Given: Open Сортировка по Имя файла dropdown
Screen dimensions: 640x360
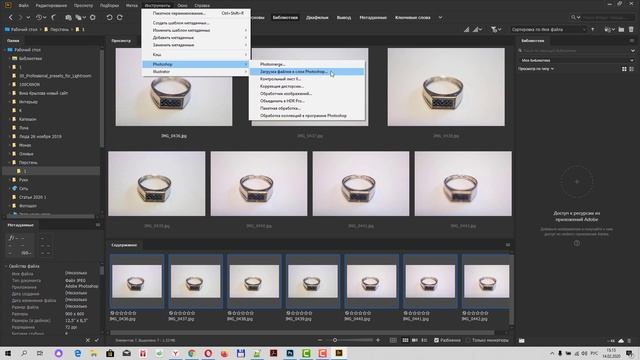Looking at the screenshot, I should click(x=548, y=29).
